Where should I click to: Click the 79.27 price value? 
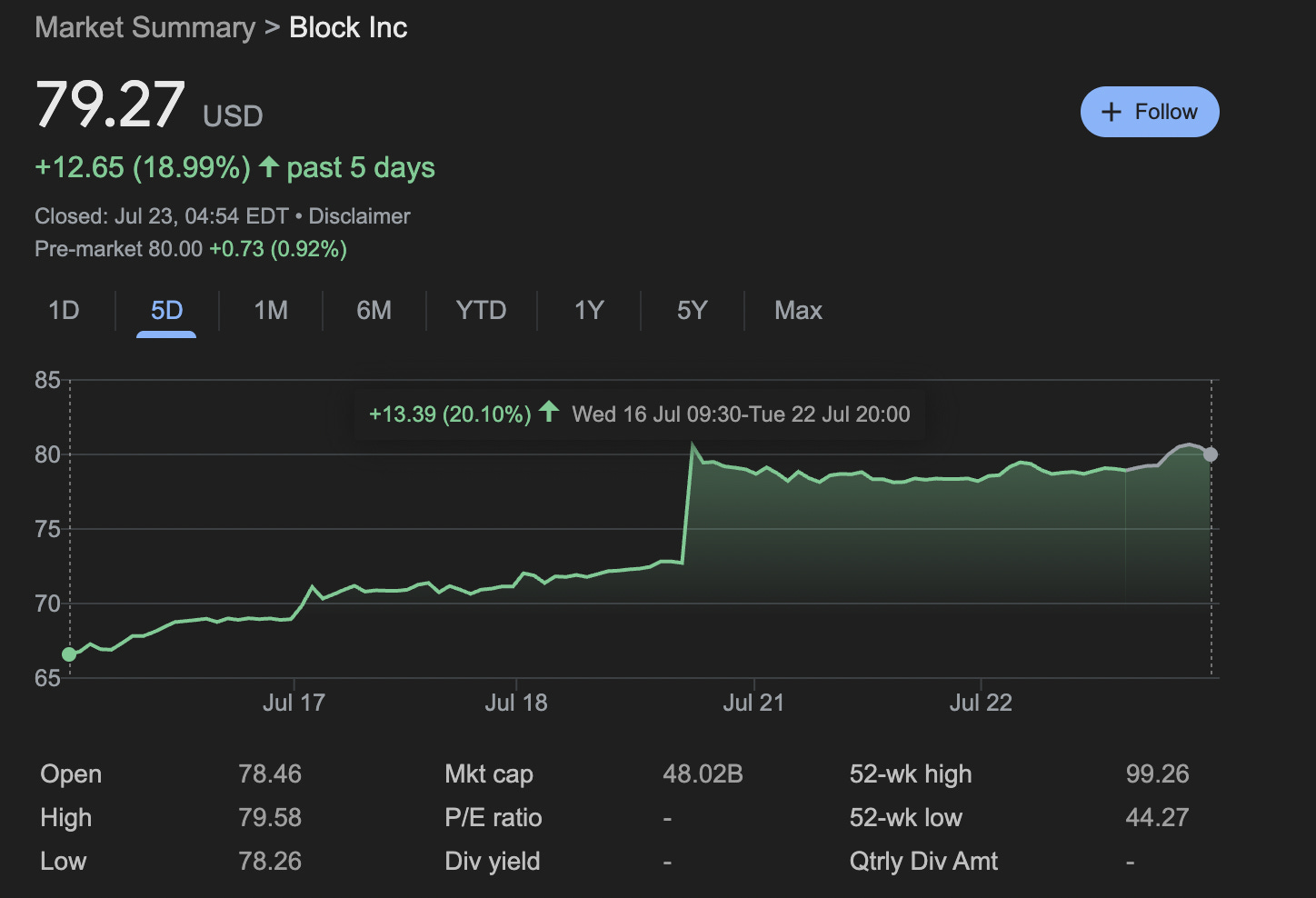tap(110, 105)
